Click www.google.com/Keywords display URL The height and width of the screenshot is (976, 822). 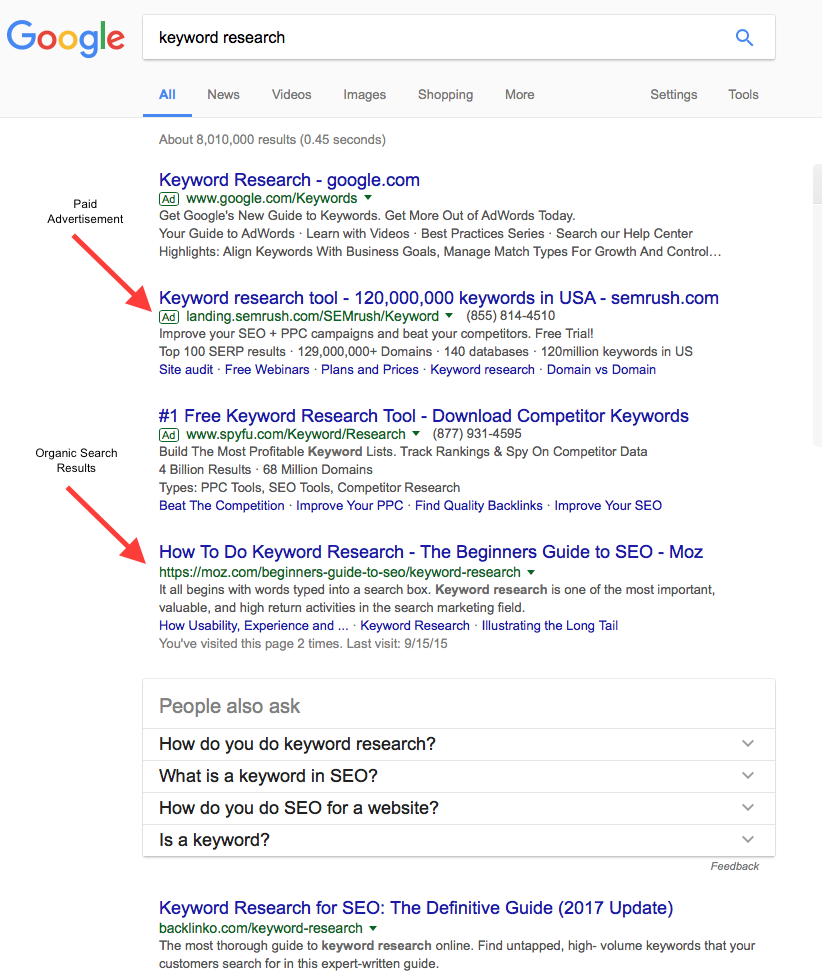272,198
